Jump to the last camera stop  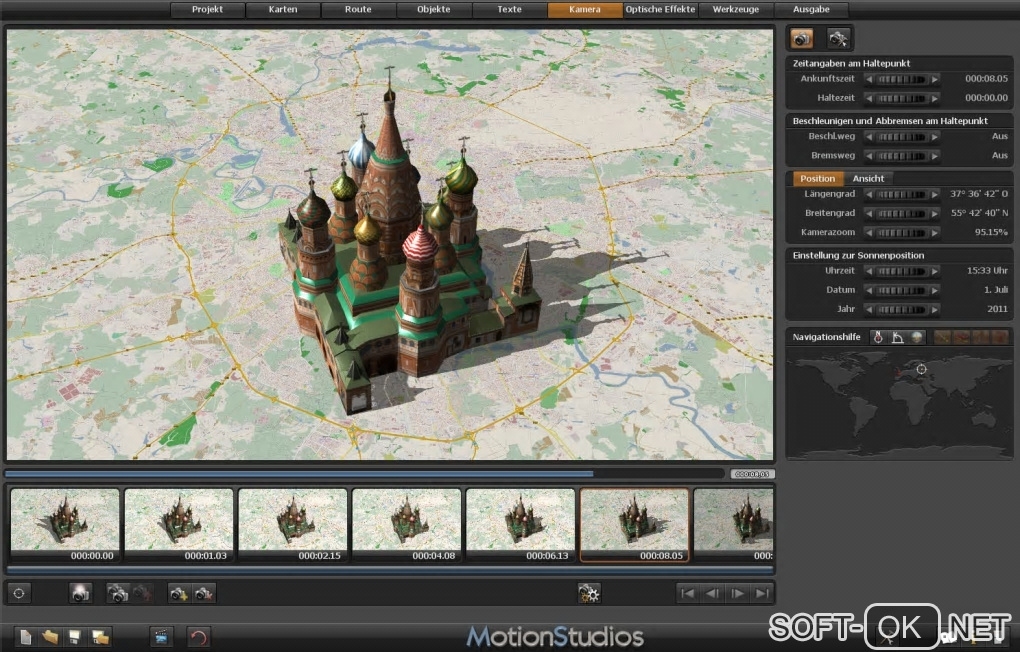[x=762, y=593]
